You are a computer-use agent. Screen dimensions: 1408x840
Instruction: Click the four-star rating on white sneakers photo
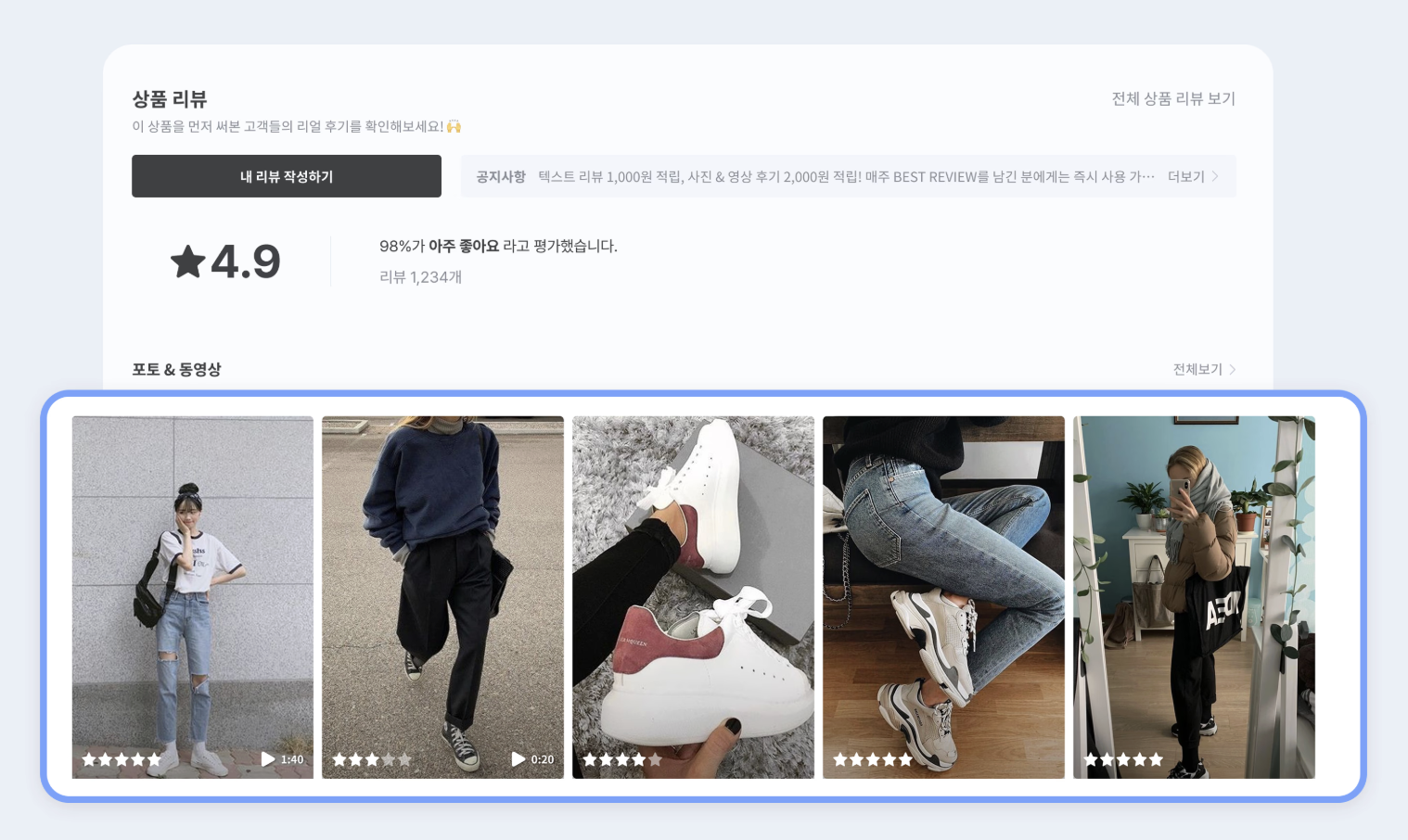[622, 759]
